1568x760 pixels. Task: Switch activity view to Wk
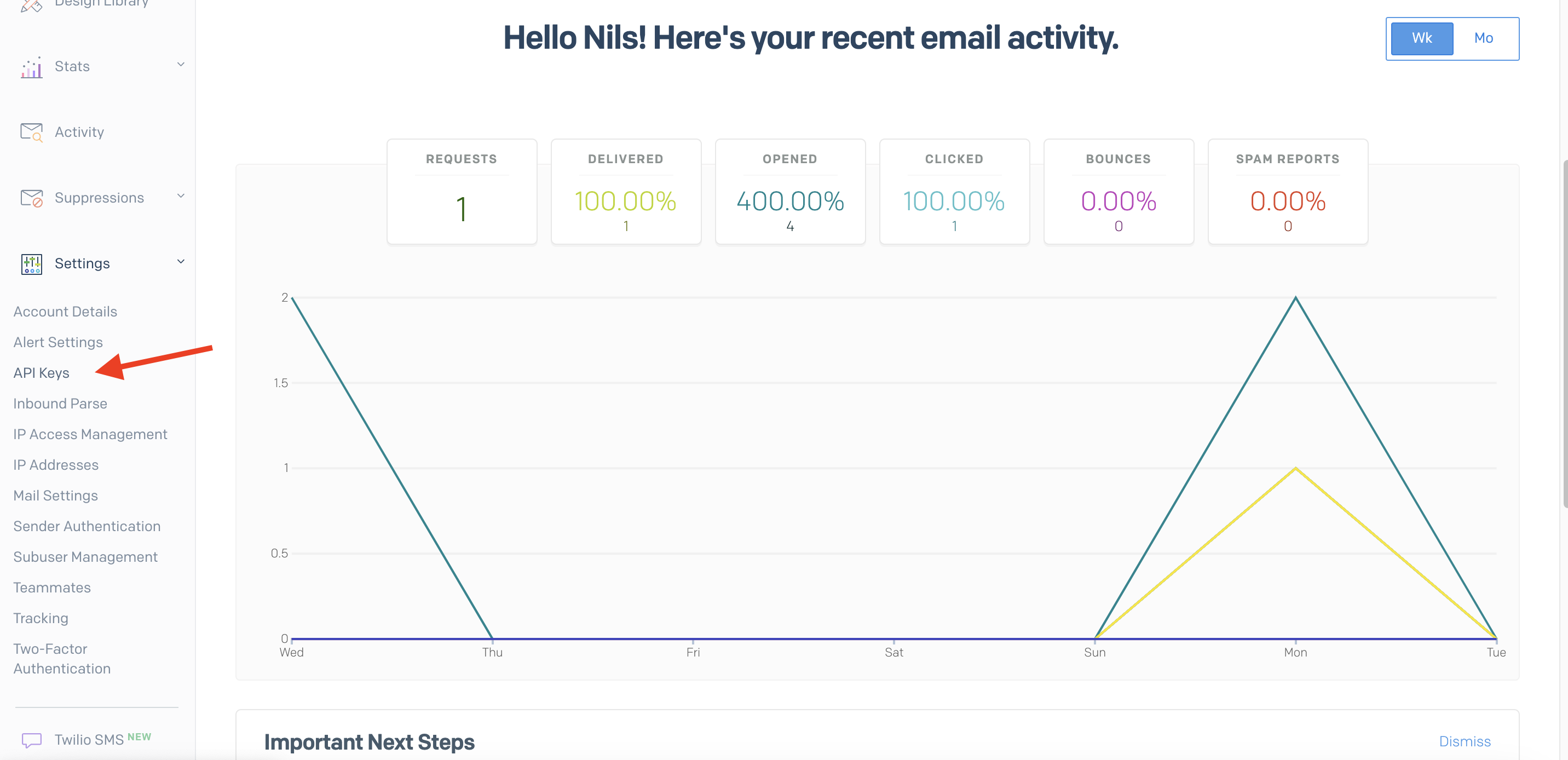[1421, 38]
